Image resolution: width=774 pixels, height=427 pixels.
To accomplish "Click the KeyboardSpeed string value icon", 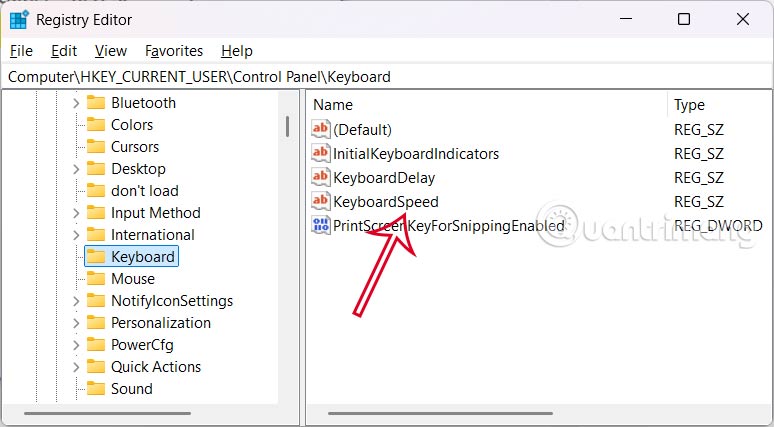I will click(x=321, y=203).
